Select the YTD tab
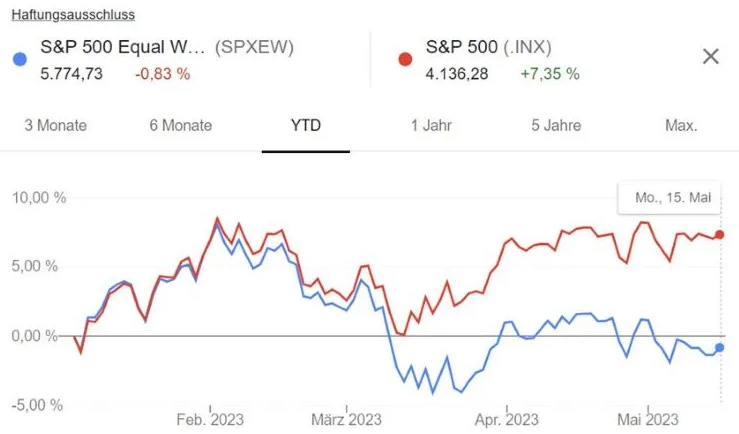Screen dimensions: 739x434 pyautogui.click(x=306, y=126)
